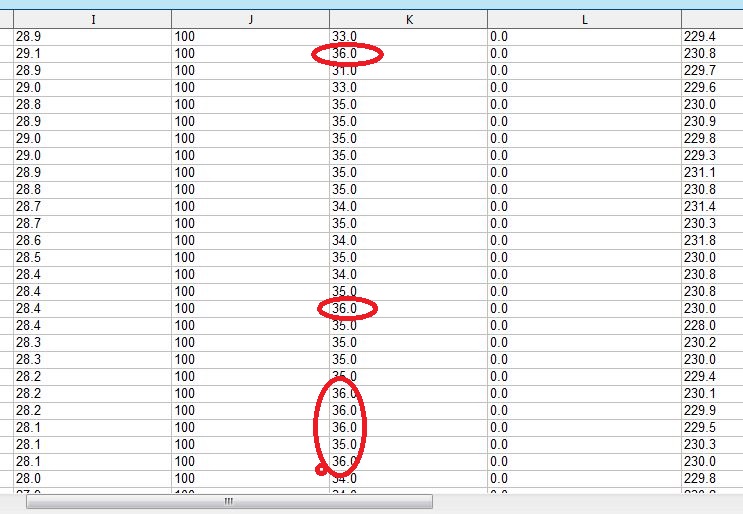Select the cell with value 228.0

point(711,325)
